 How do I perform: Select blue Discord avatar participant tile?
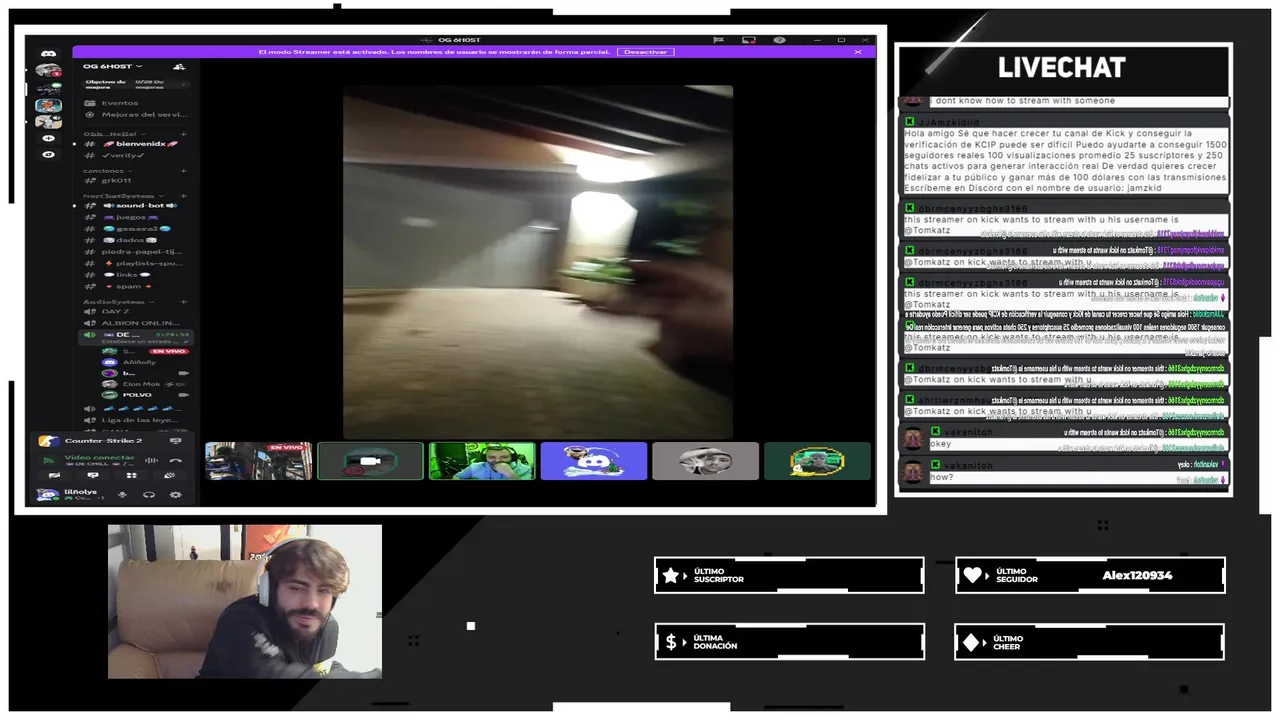[594, 461]
